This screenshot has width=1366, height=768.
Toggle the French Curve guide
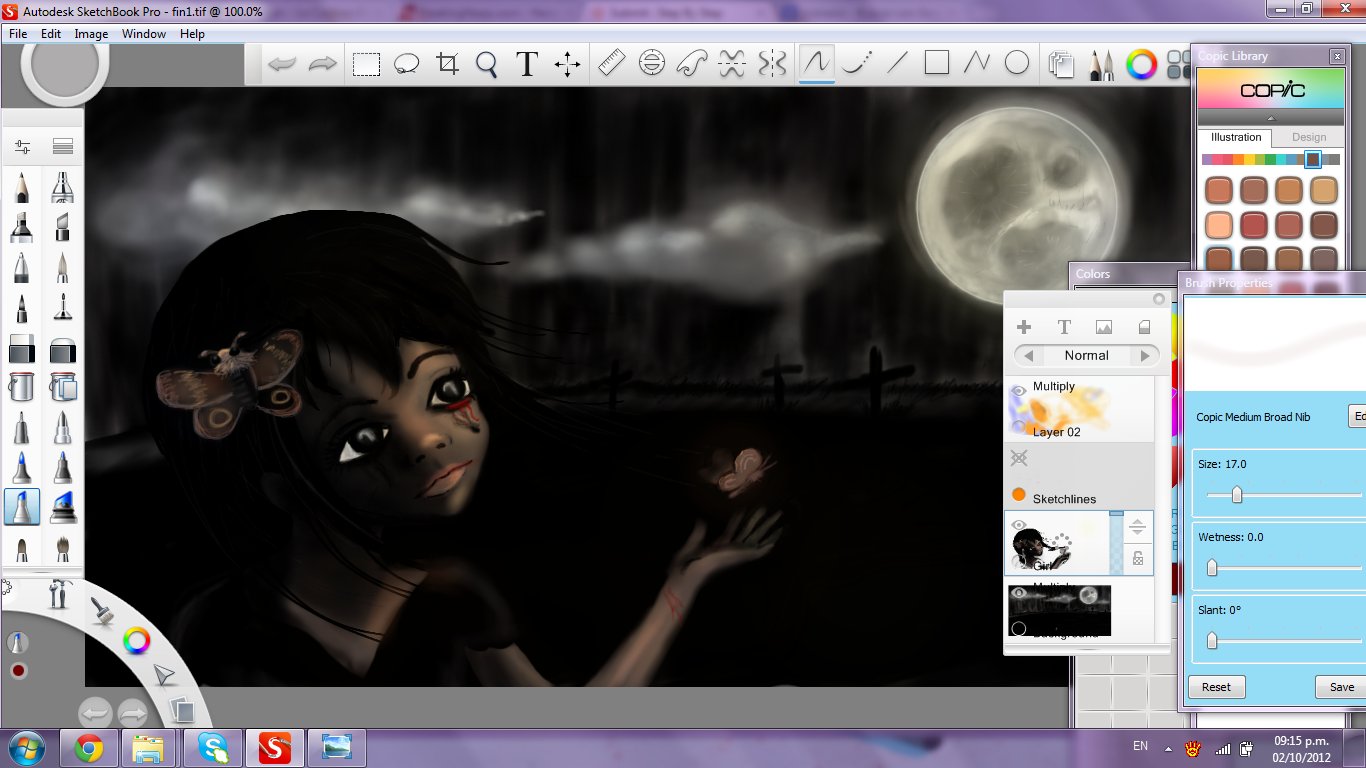pos(691,64)
